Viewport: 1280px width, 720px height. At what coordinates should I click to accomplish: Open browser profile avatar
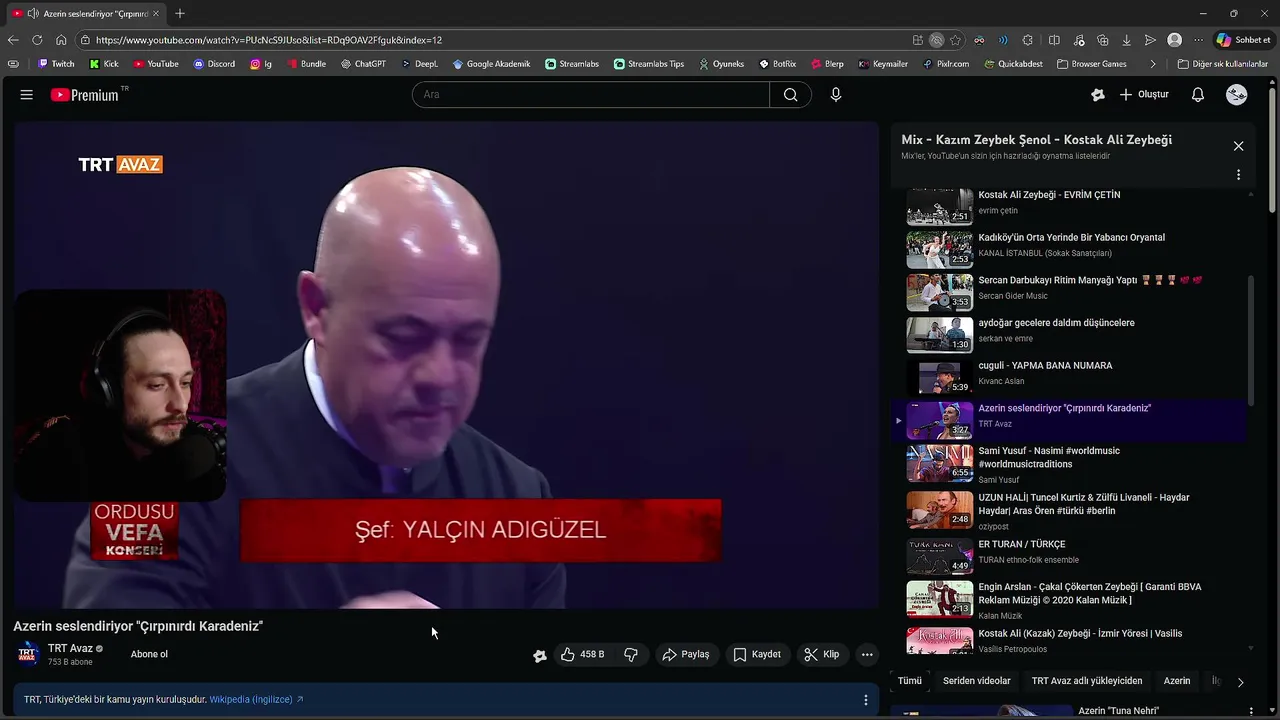click(1175, 40)
